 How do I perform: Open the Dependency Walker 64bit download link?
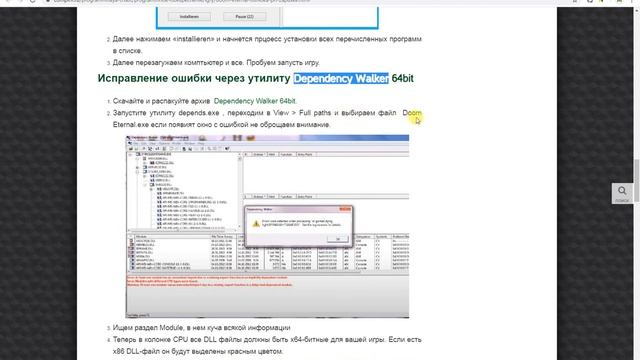coord(255,101)
